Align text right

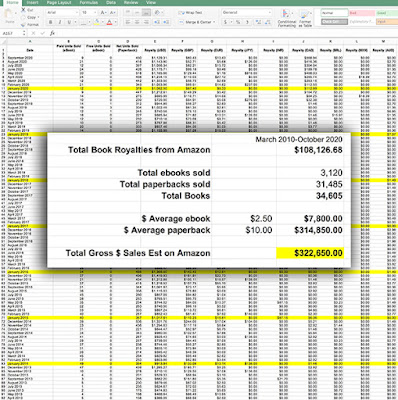[x=146, y=22]
